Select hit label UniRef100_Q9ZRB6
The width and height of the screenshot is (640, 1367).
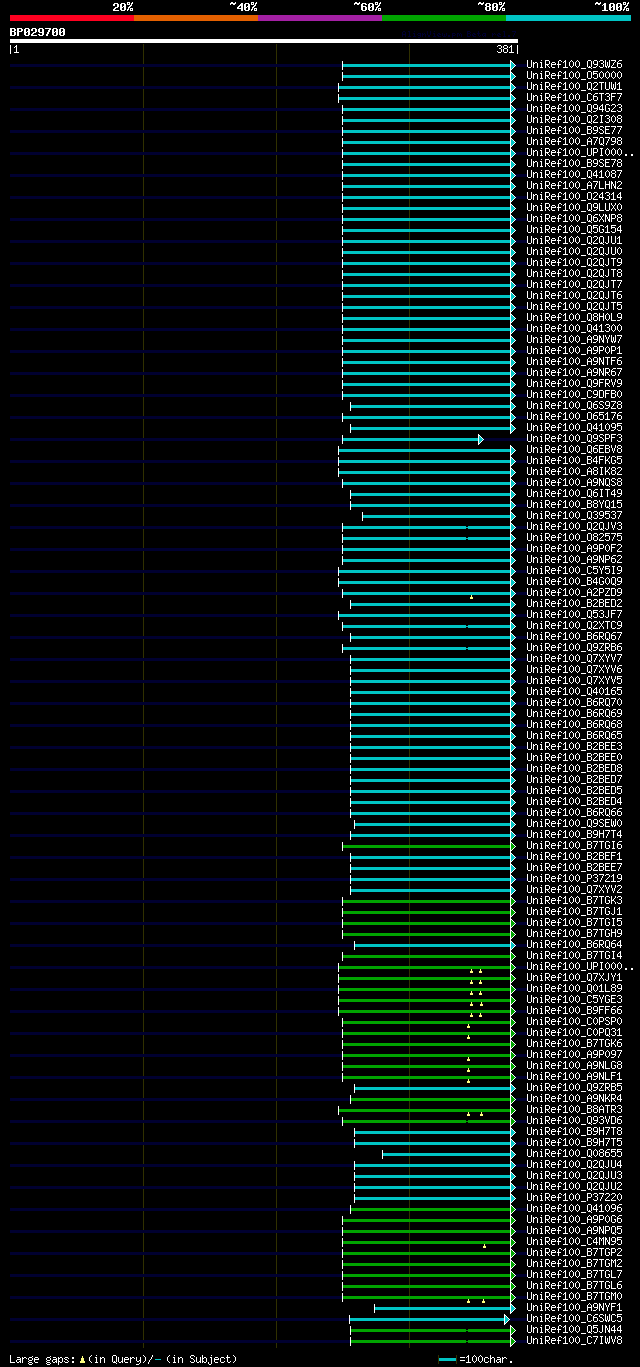coord(574,647)
